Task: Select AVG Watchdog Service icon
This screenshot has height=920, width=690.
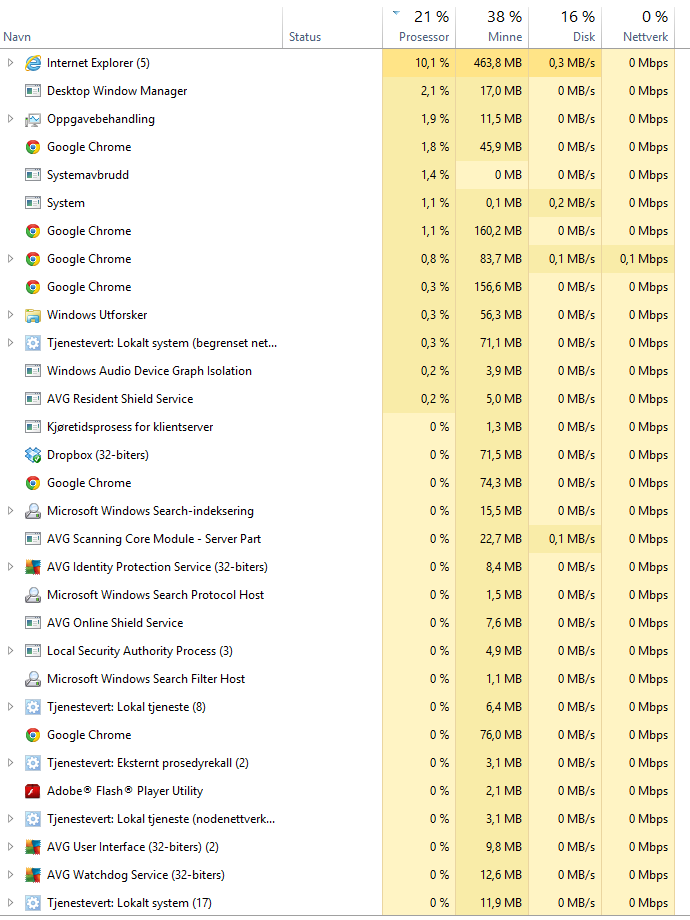Action: [x=33, y=875]
